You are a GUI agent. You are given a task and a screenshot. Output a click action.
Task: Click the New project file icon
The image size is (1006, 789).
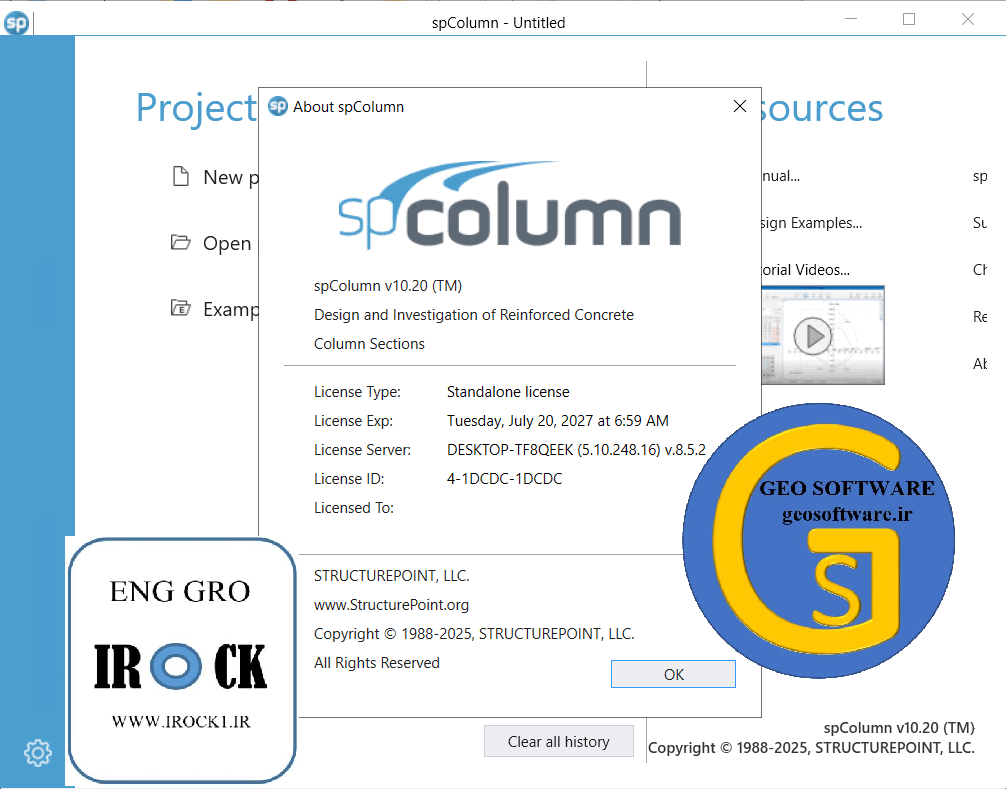(x=181, y=177)
